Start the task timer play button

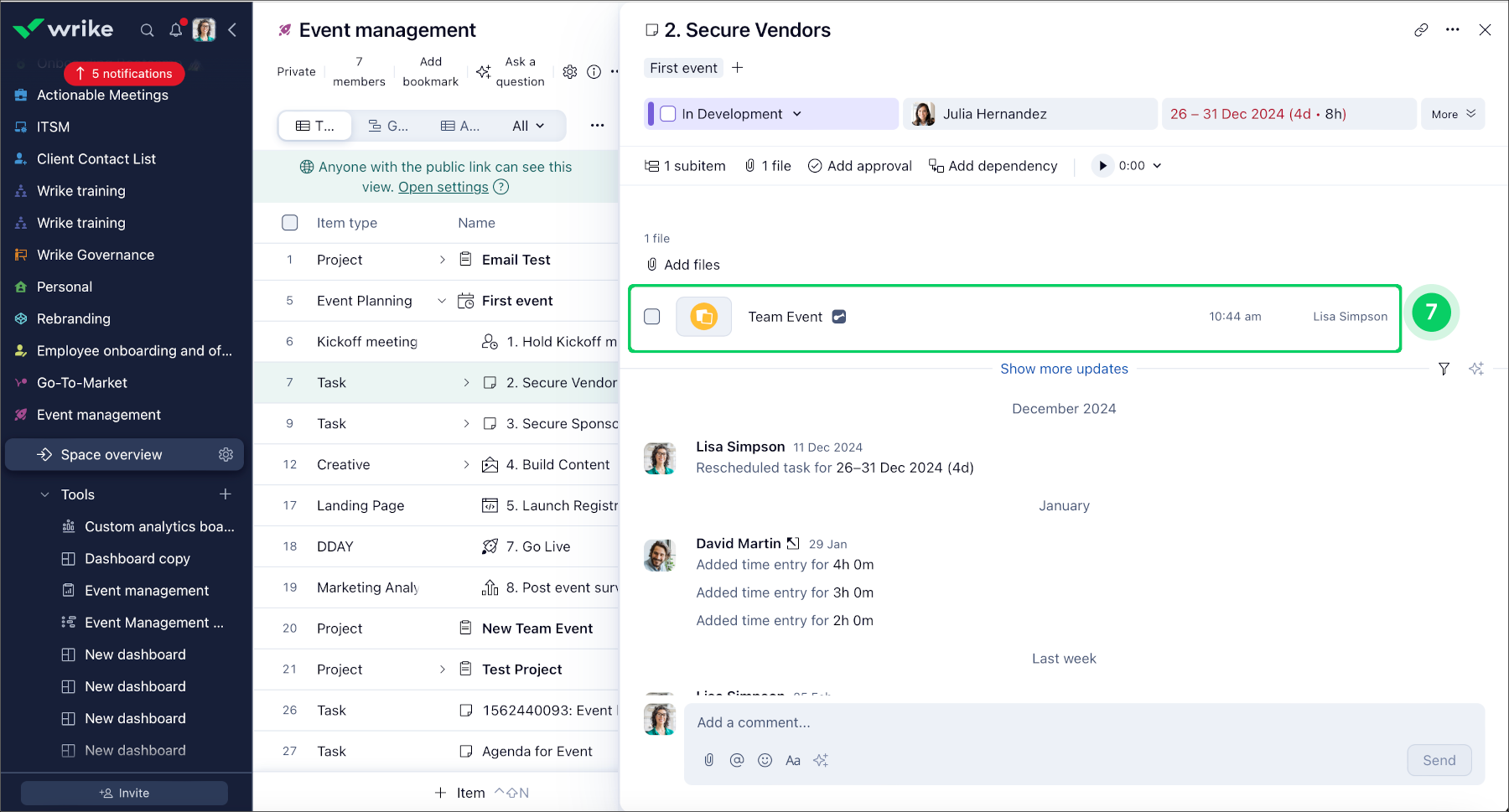[1102, 166]
